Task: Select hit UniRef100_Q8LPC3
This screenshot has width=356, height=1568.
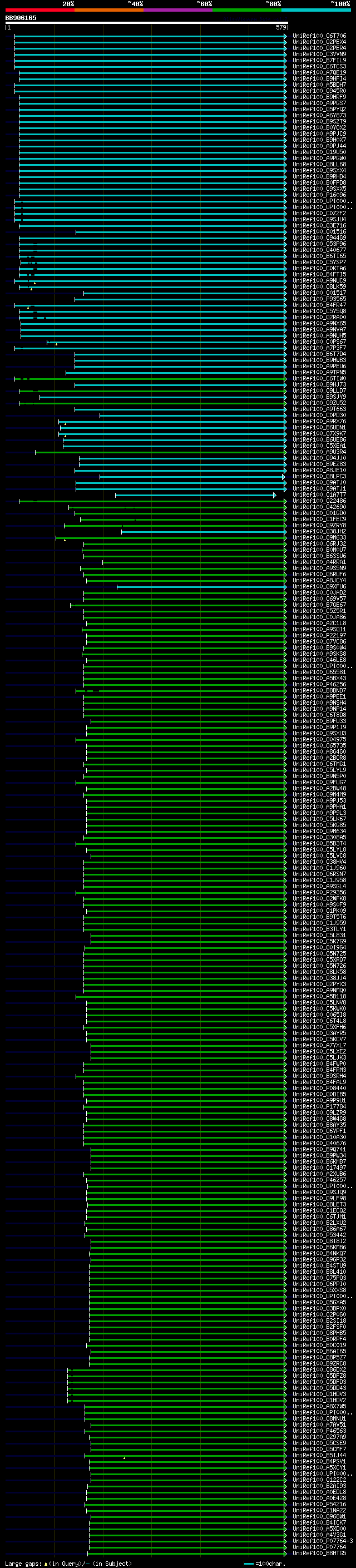Action: point(319,476)
